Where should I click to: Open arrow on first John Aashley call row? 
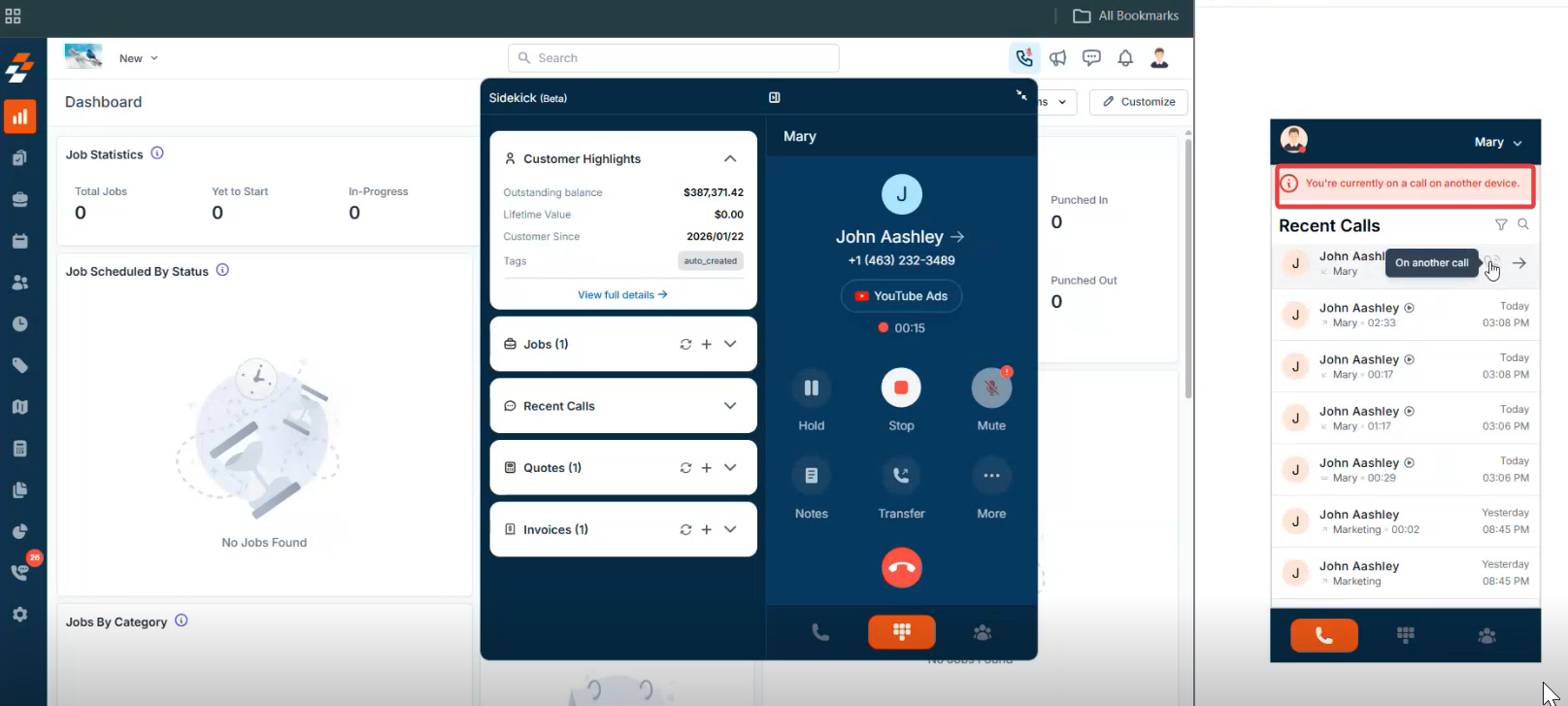(x=1519, y=263)
